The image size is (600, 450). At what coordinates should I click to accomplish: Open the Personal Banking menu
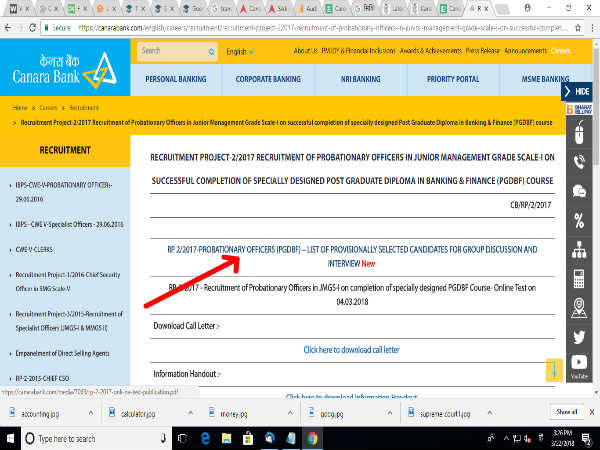(x=176, y=79)
